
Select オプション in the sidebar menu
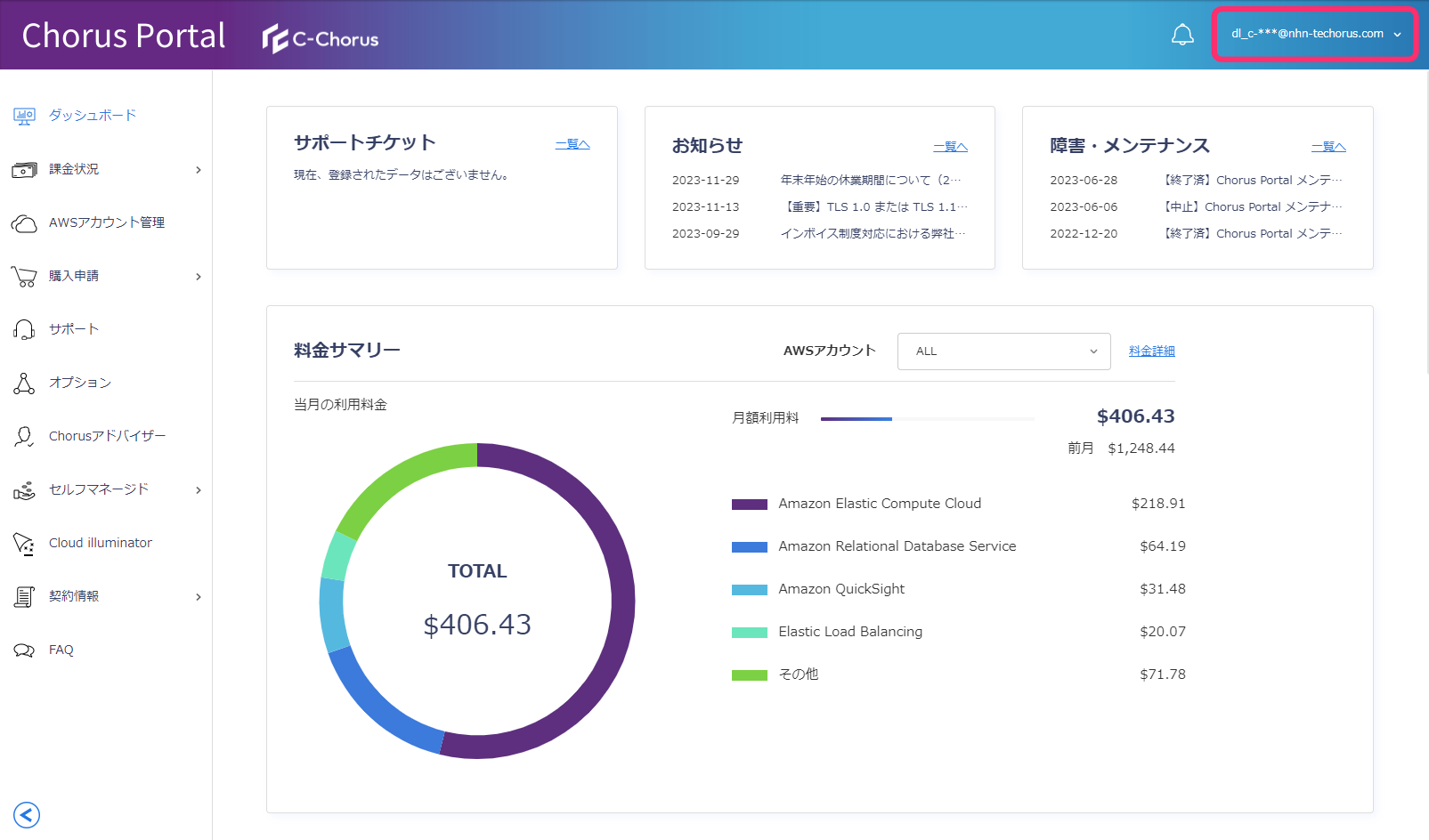80,383
